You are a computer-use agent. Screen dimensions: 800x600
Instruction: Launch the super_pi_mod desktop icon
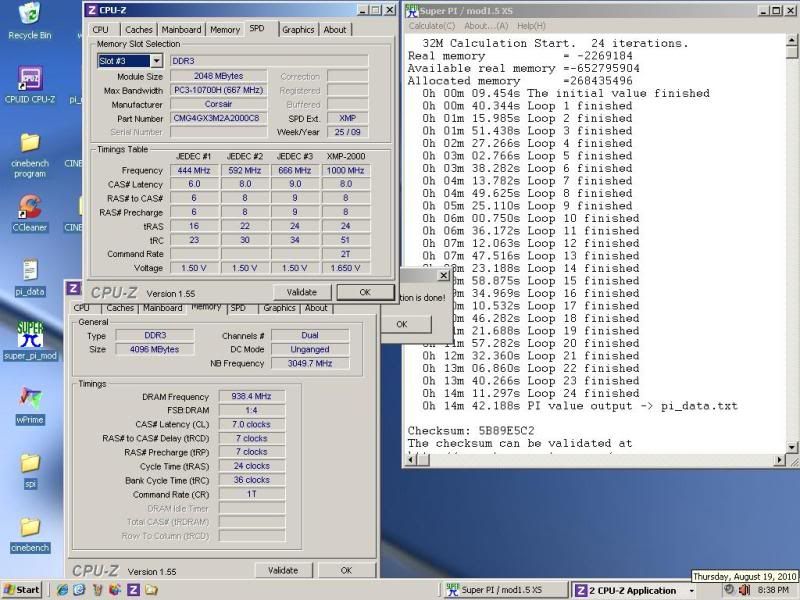tap(30, 340)
